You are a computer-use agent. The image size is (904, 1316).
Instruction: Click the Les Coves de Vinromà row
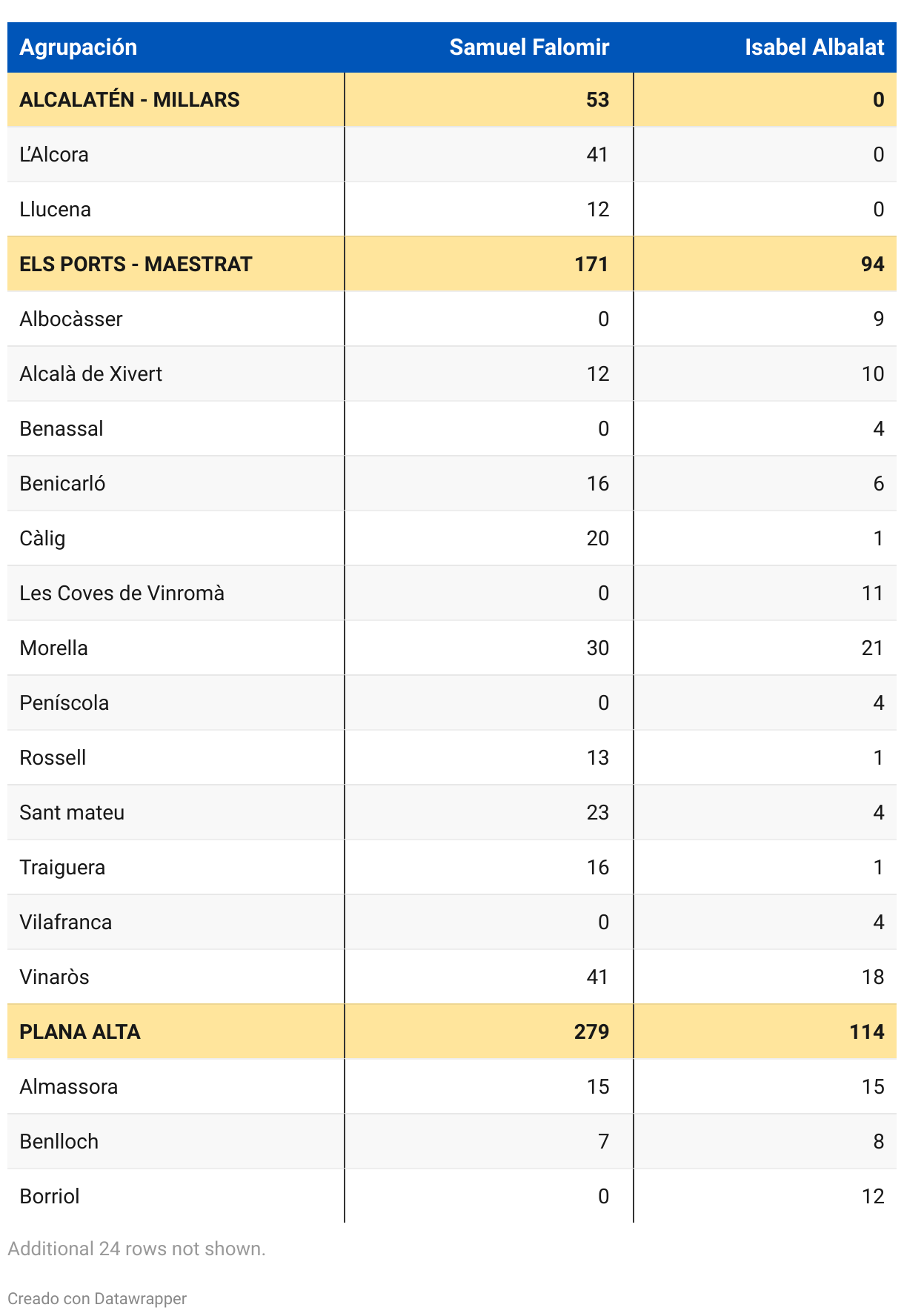pyautogui.click(x=122, y=594)
